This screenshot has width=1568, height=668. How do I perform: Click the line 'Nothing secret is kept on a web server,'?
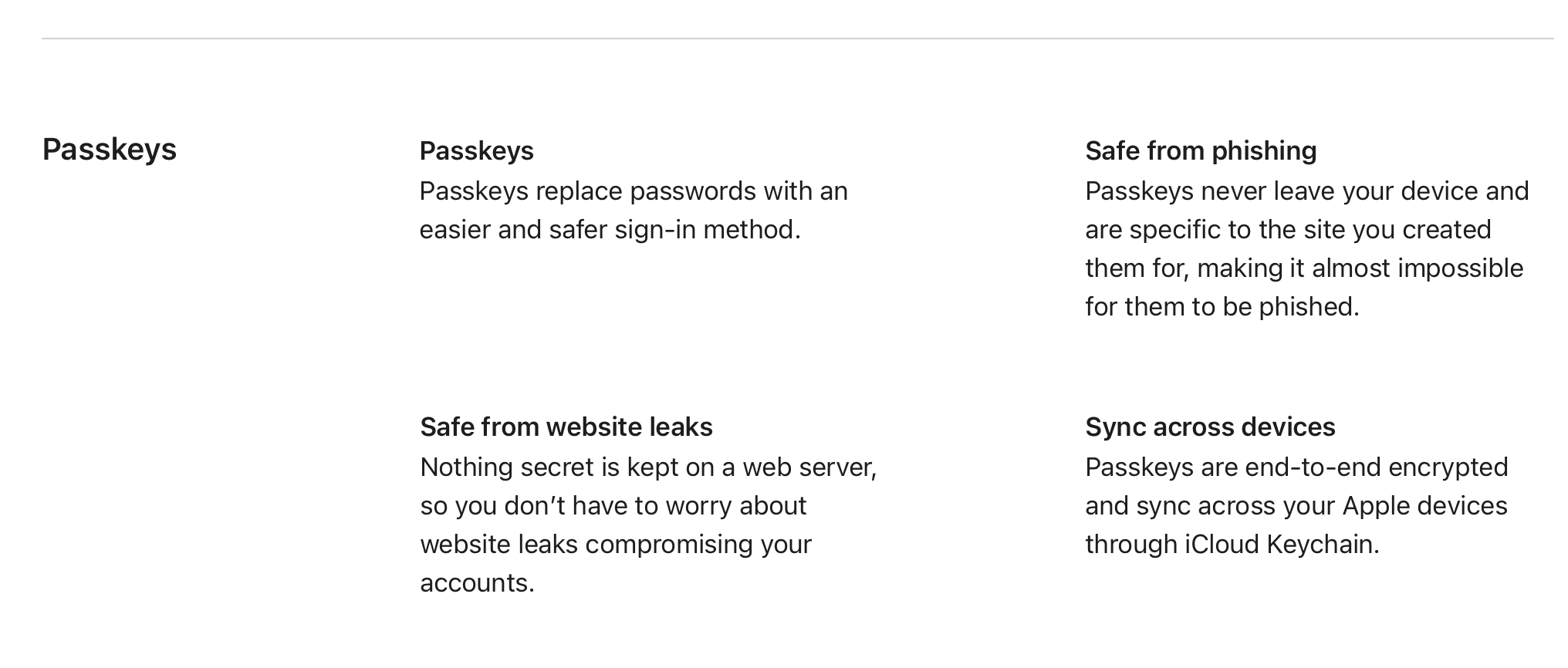pyautogui.click(x=648, y=467)
